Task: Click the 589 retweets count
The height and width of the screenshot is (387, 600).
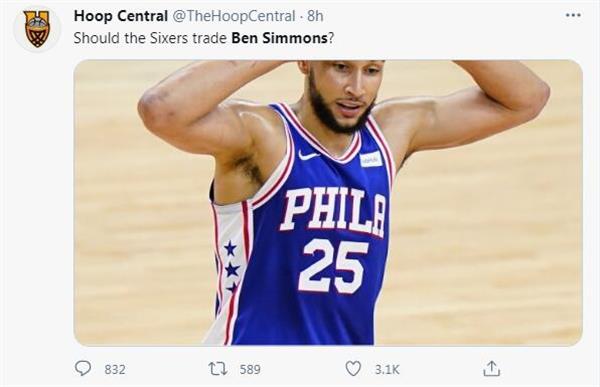Action: [x=250, y=369]
